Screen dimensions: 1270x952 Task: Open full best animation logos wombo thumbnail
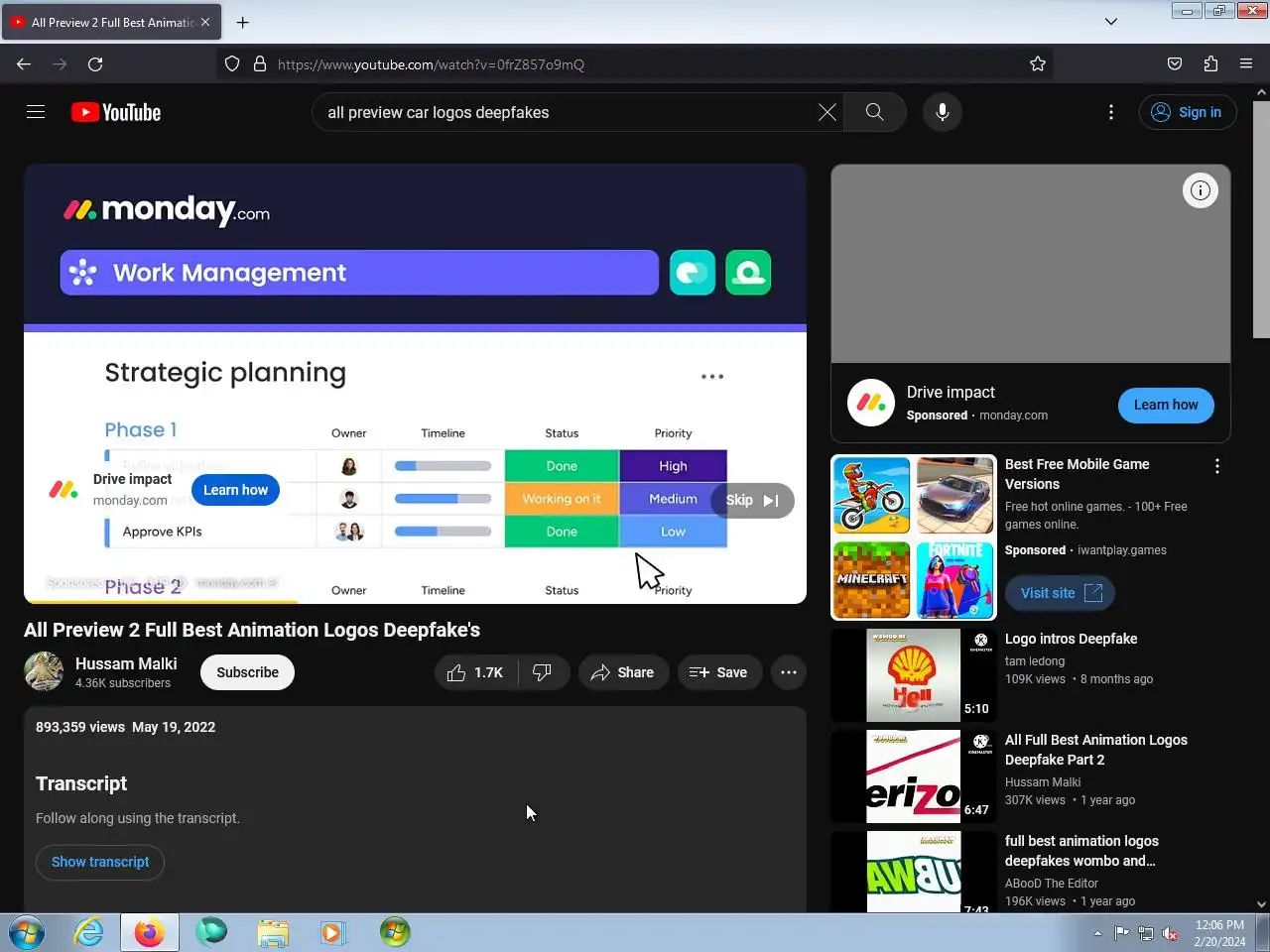coord(914,872)
